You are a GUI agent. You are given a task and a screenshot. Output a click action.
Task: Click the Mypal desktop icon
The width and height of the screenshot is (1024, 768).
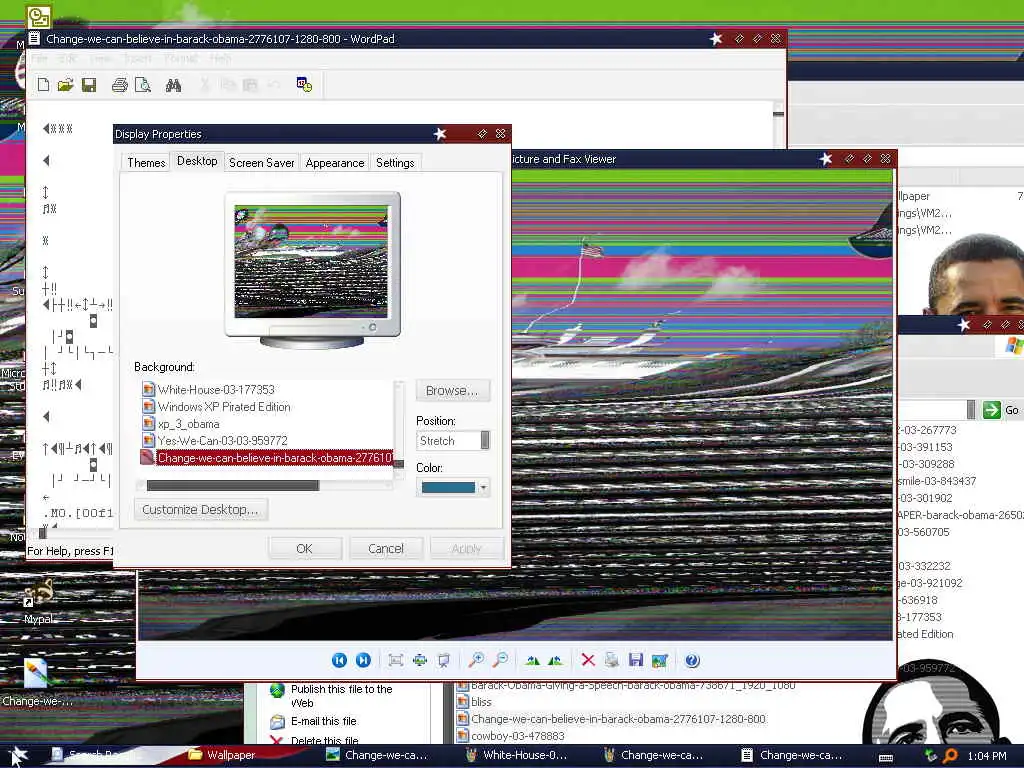pos(39,601)
